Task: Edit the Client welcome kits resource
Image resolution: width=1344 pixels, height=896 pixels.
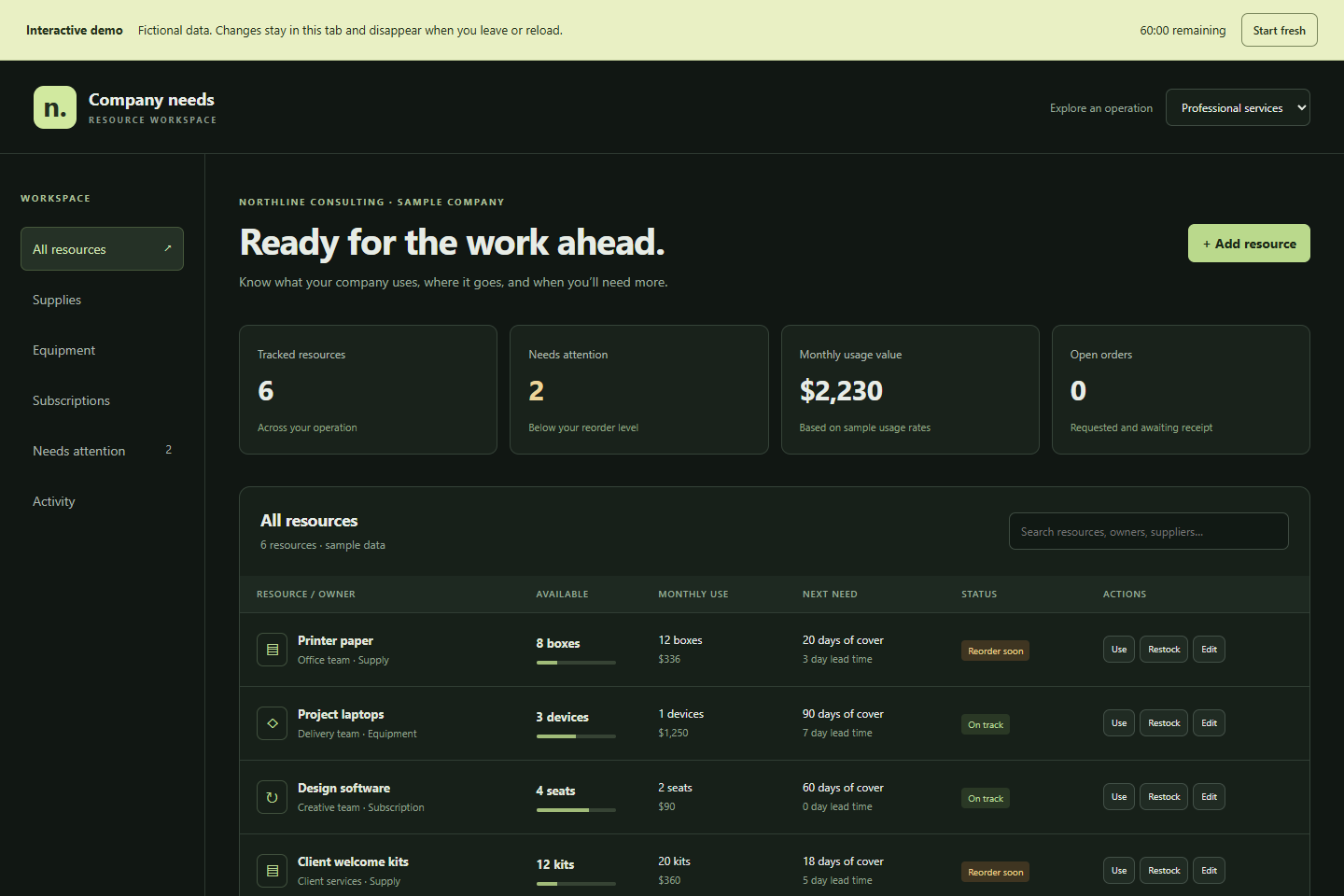Action: 1209,871
